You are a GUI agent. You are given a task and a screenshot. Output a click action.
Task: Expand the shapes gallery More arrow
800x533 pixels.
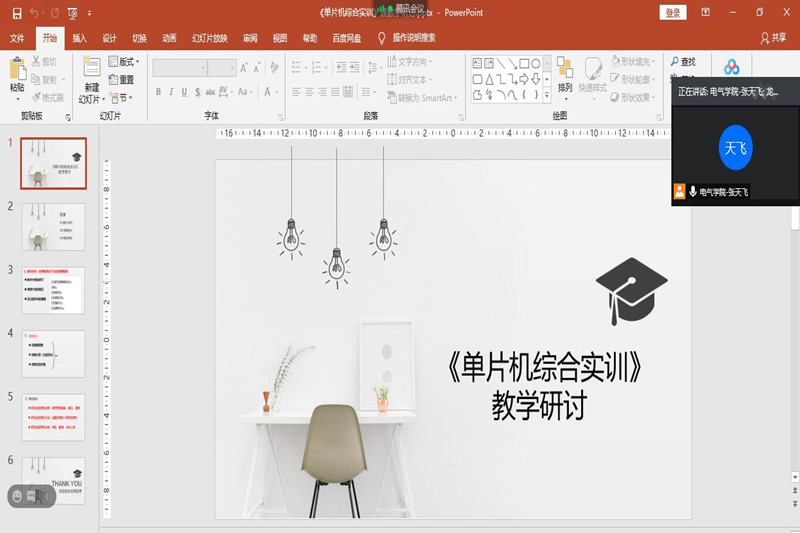click(x=546, y=95)
